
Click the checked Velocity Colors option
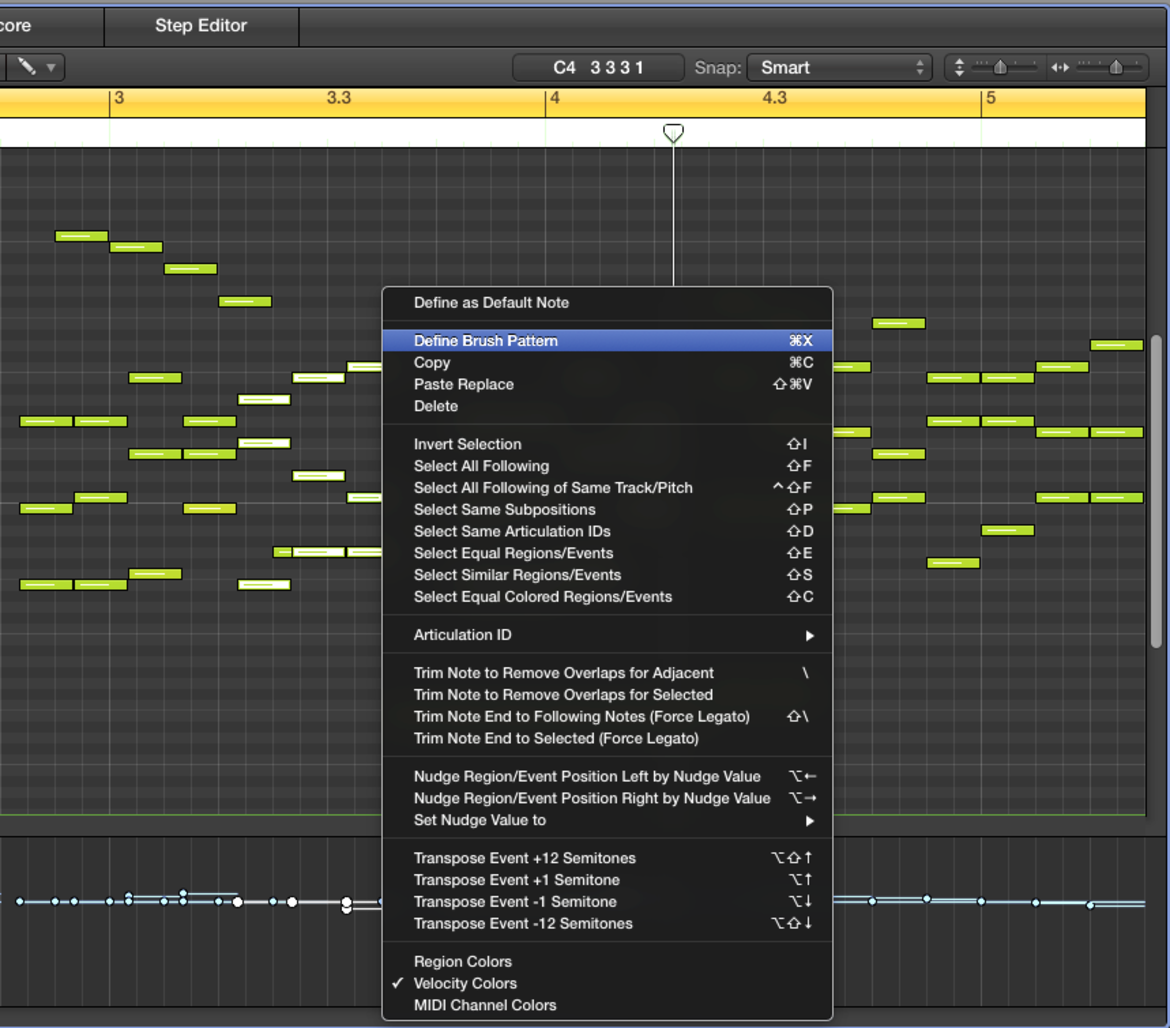[607, 983]
